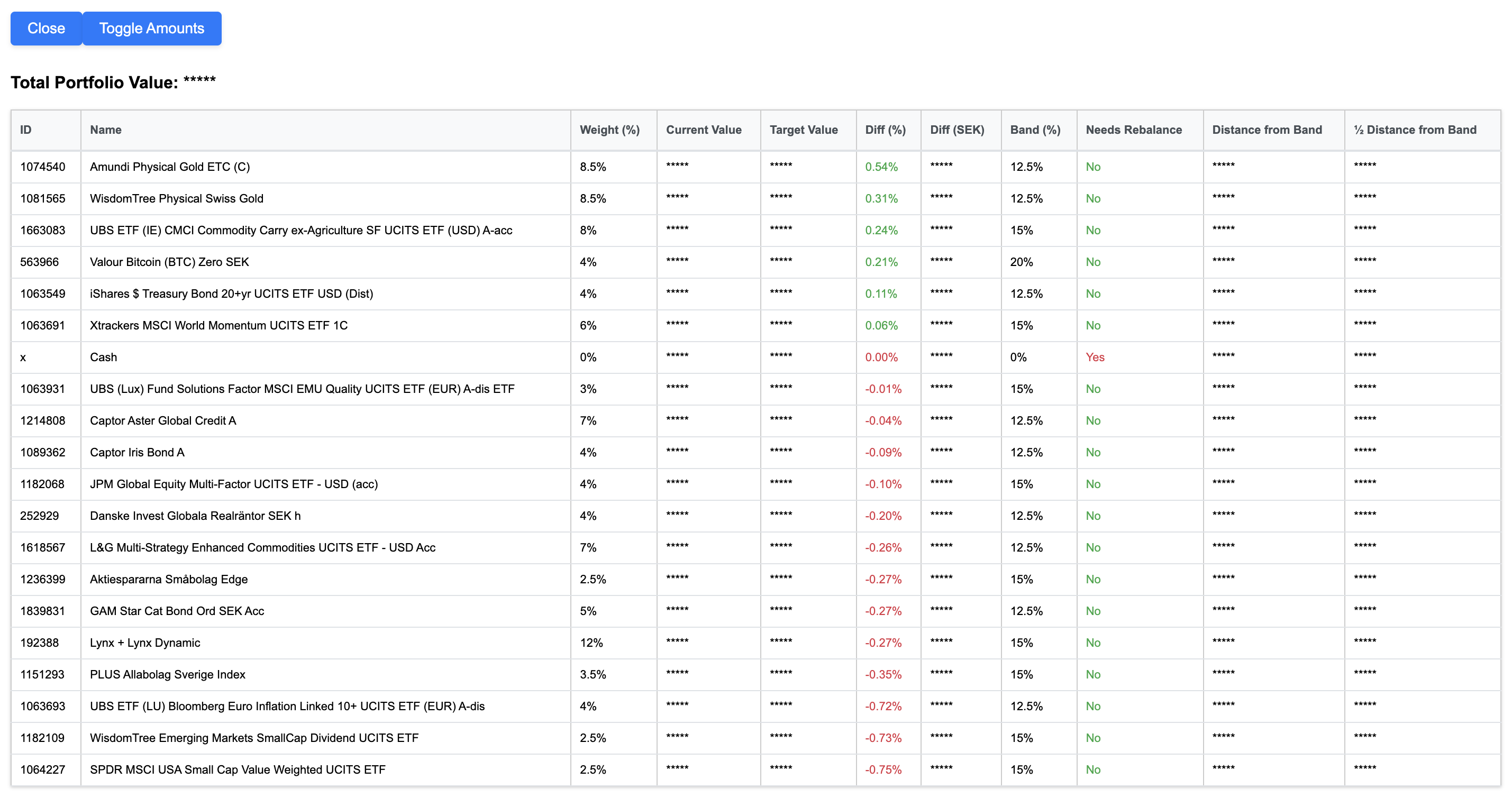
Task: Click the Diff (%) column header
Action: pyautogui.click(x=885, y=130)
